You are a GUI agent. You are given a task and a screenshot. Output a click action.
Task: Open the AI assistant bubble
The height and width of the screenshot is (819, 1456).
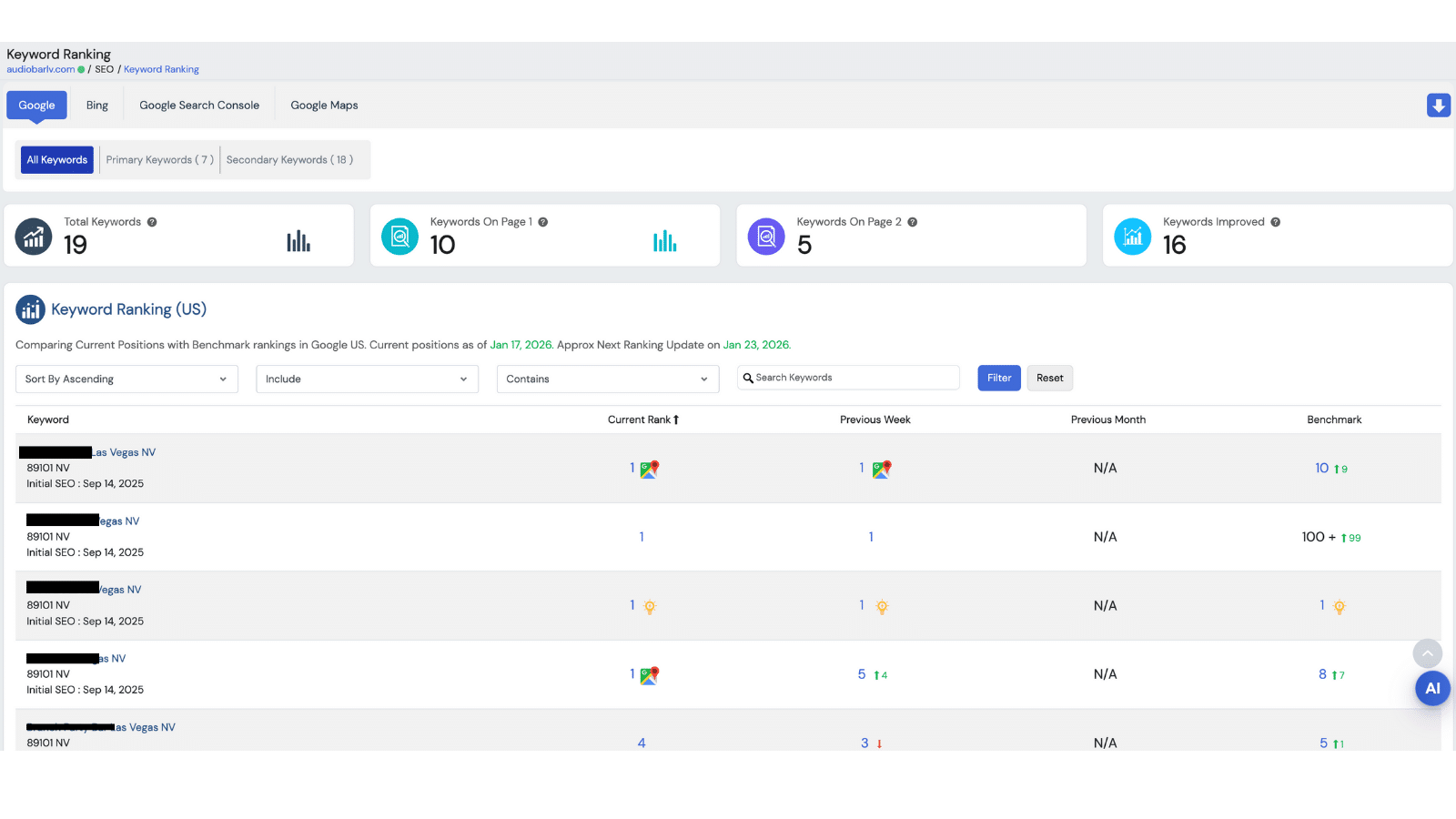coord(1432,688)
